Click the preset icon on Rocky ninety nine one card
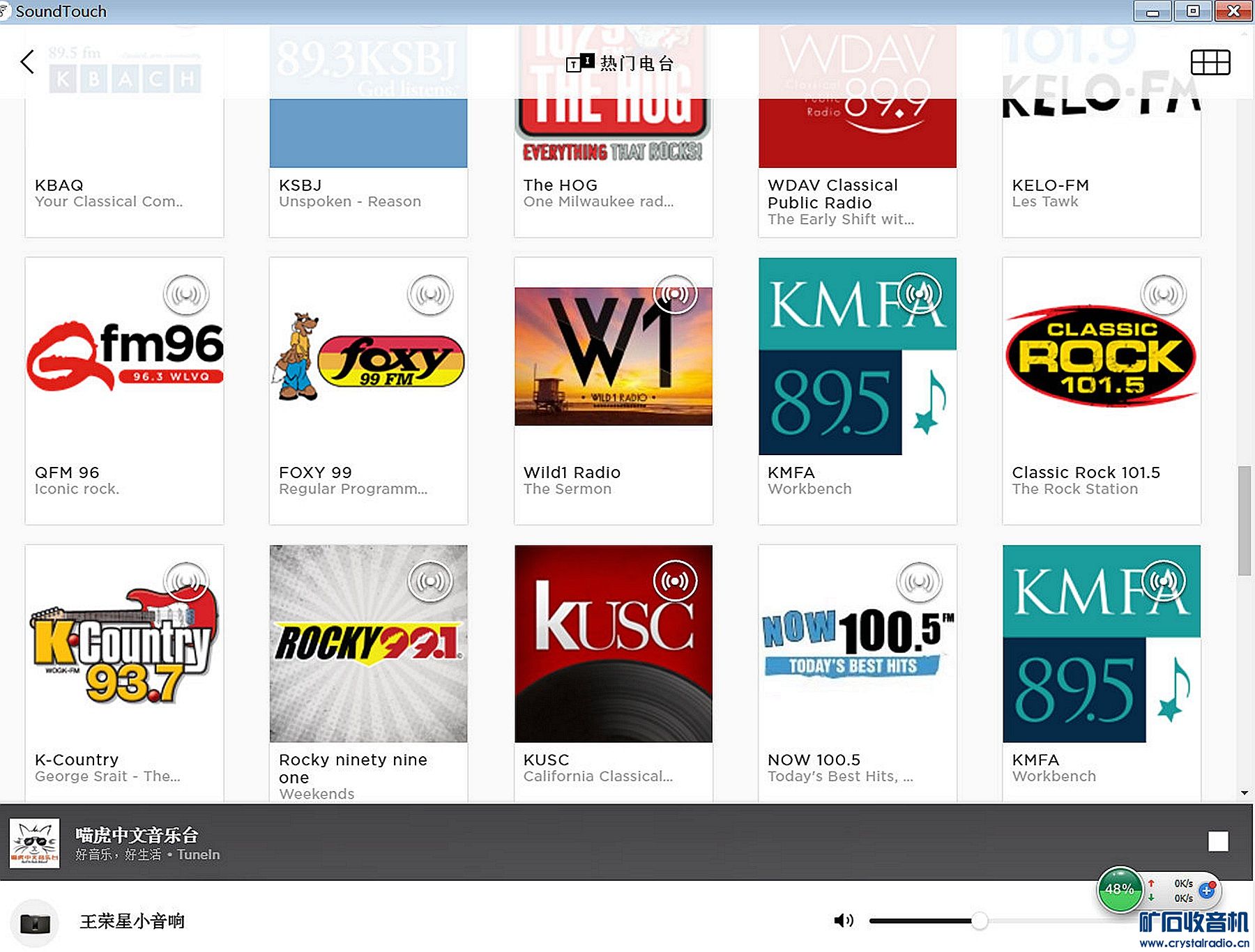This screenshot has width=1255, height=952. click(x=430, y=581)
